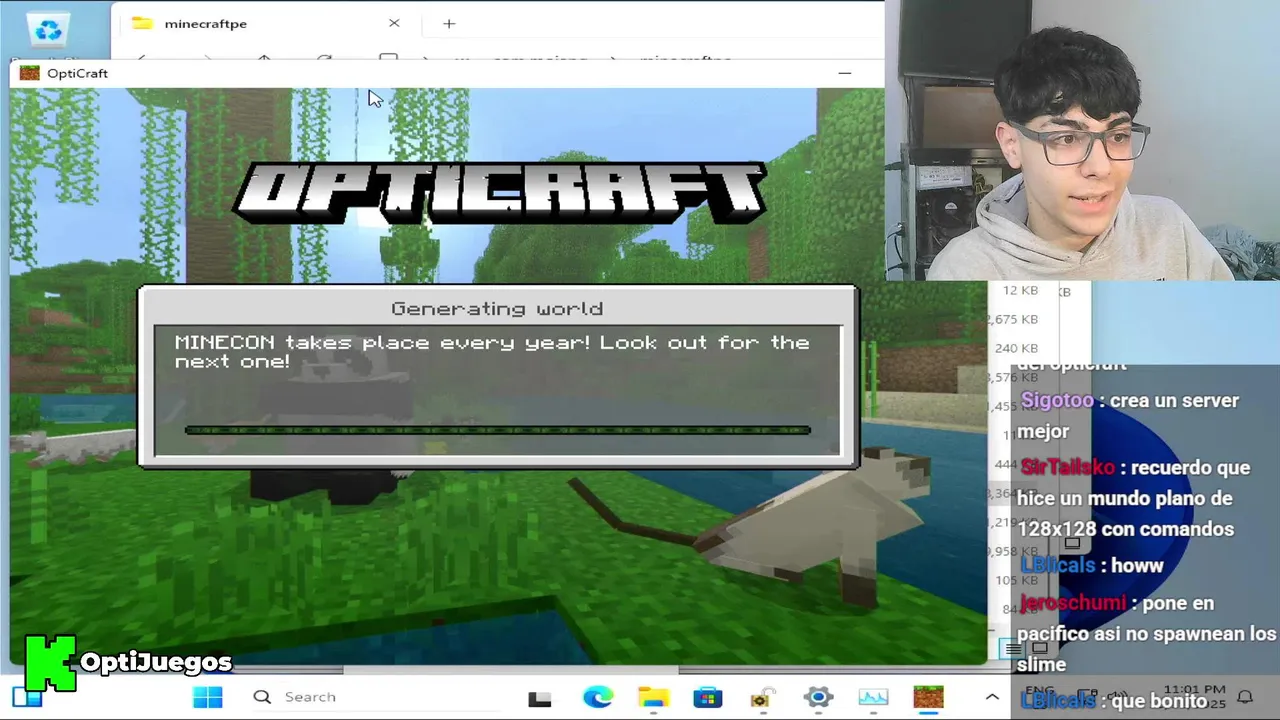The height and width of the screenshot is (720, 1280).
Task: Click the 'howw' chat message
Action: 1137,565
